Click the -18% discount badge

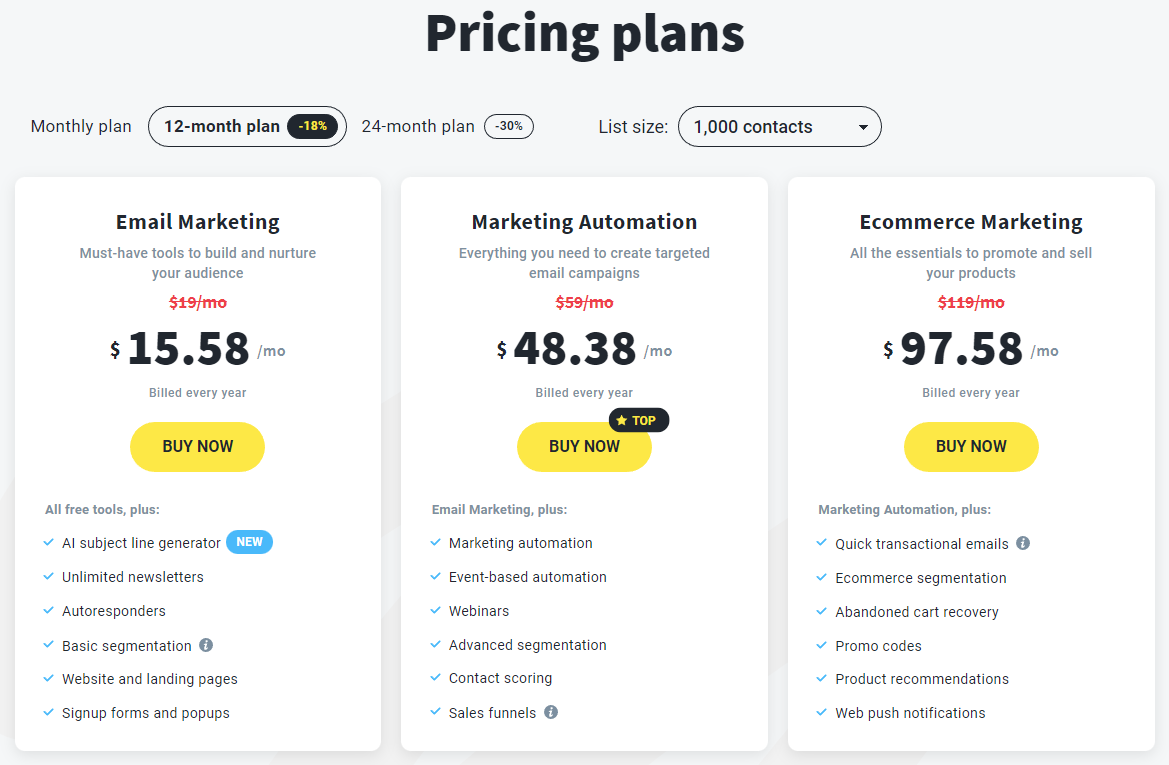tap(313, 126)
